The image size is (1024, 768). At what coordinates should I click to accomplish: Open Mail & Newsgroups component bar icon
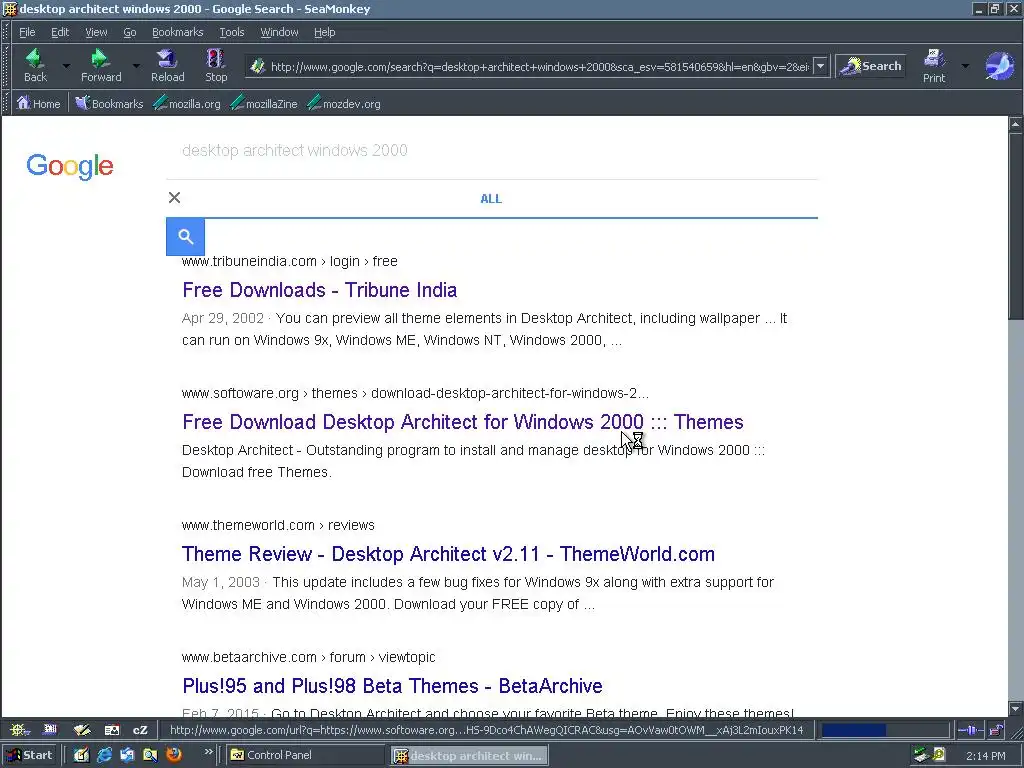coord(50,729)
